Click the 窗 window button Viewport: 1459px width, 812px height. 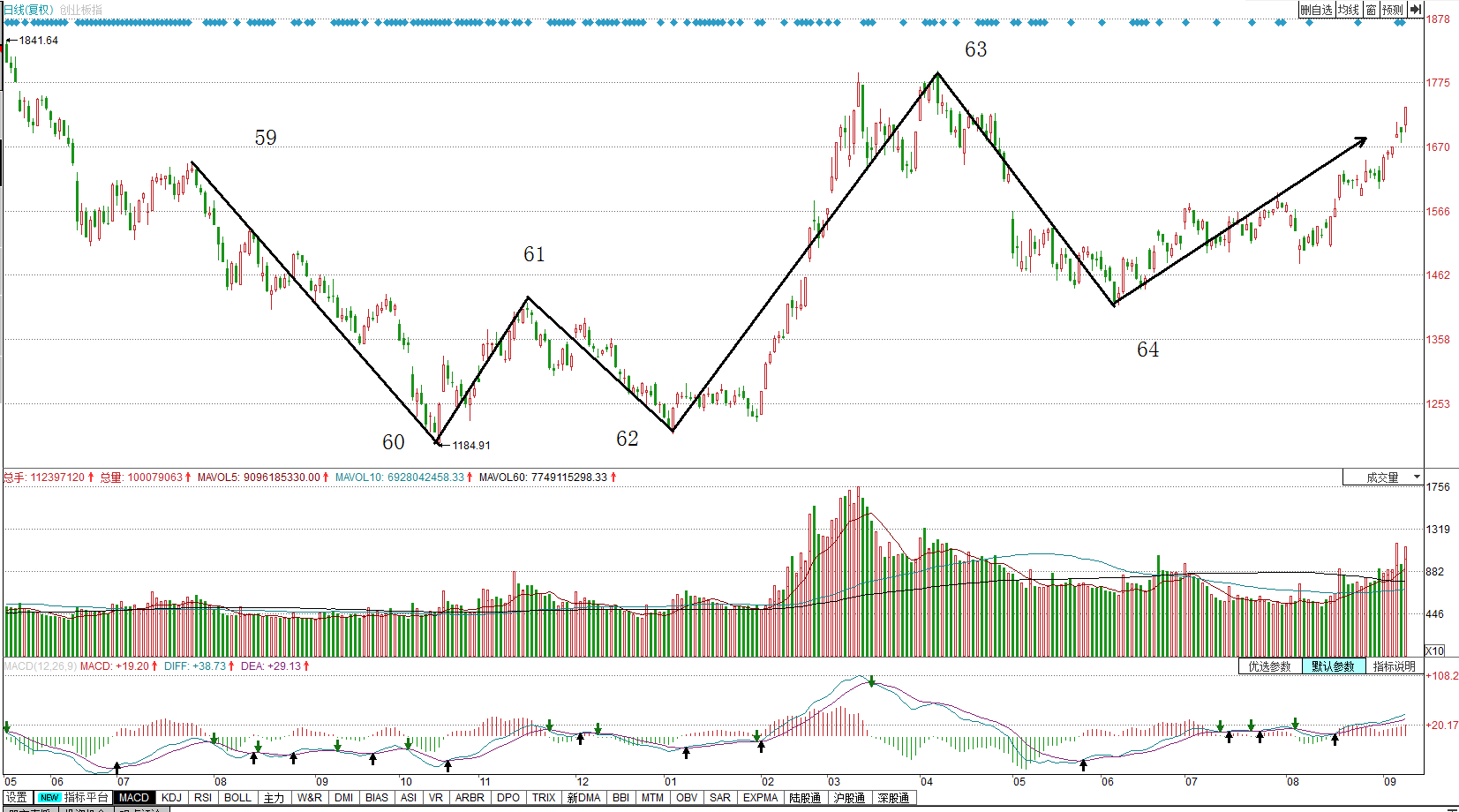[x=1371, y=9]
